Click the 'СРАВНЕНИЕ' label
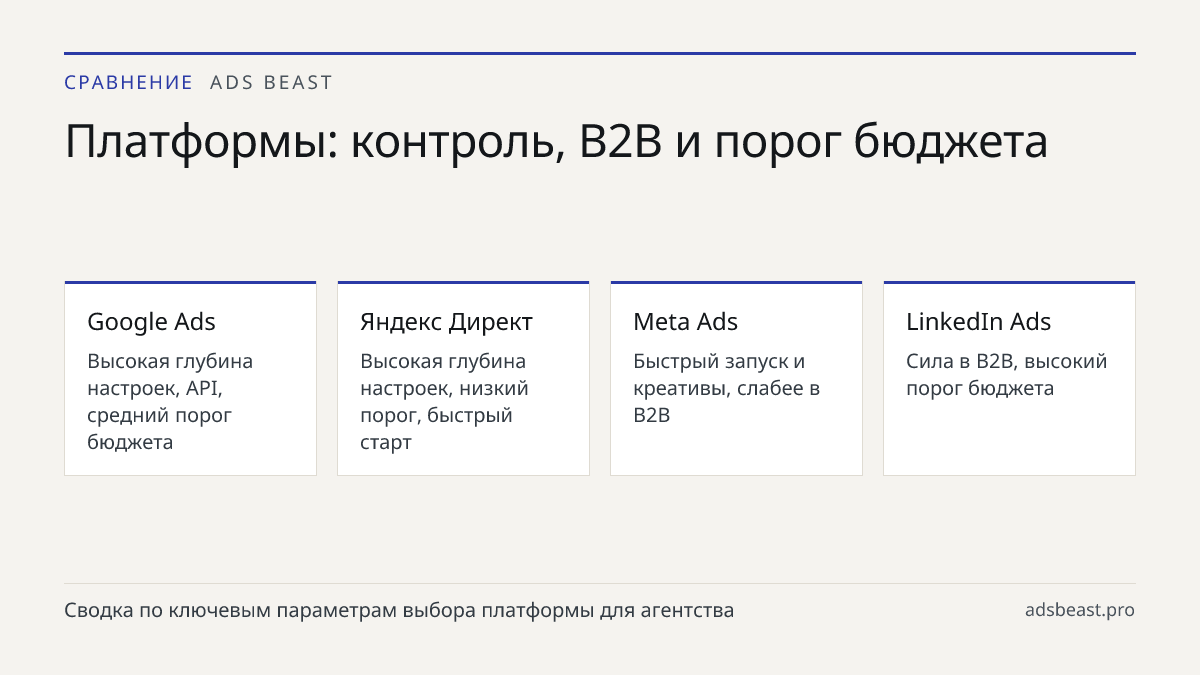The height and width of the screenshot is (675, 1200). [x=128, y=83]
